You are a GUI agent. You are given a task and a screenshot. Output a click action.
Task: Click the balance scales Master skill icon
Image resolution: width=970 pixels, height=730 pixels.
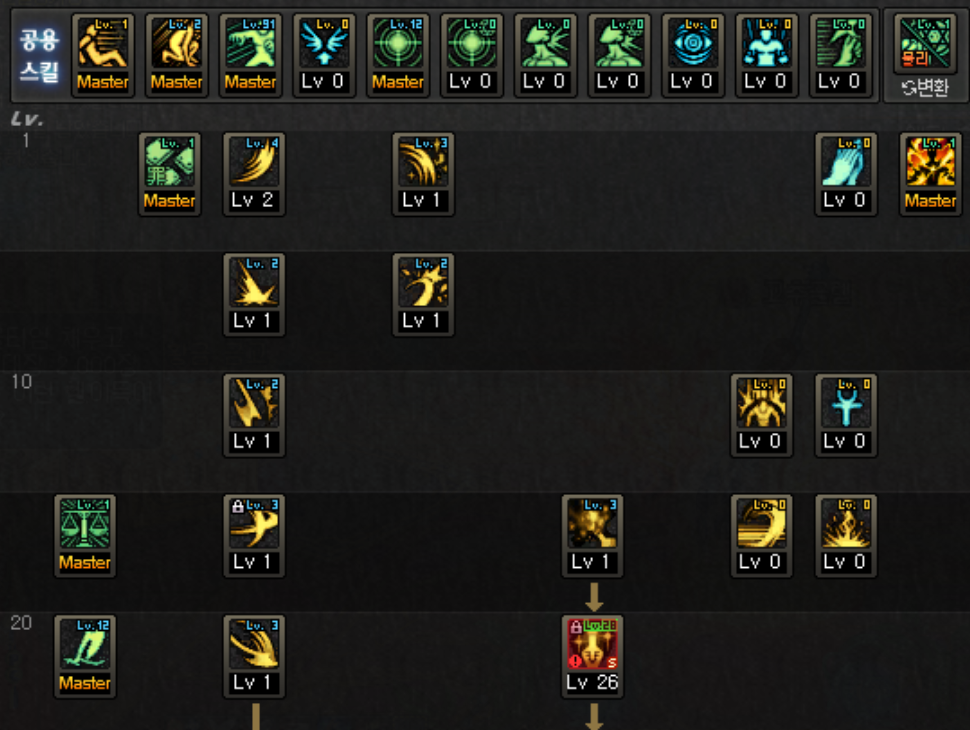pos(85,536)
